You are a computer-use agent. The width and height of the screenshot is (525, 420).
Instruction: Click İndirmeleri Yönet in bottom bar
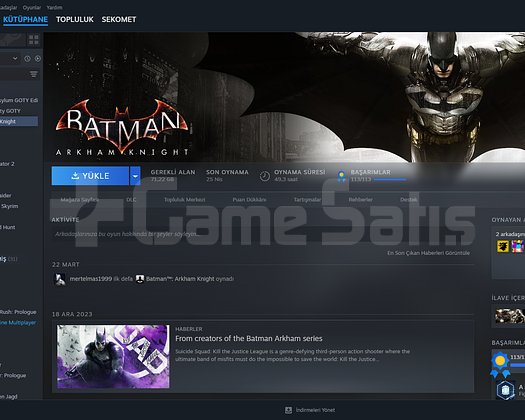coord(315,410)
